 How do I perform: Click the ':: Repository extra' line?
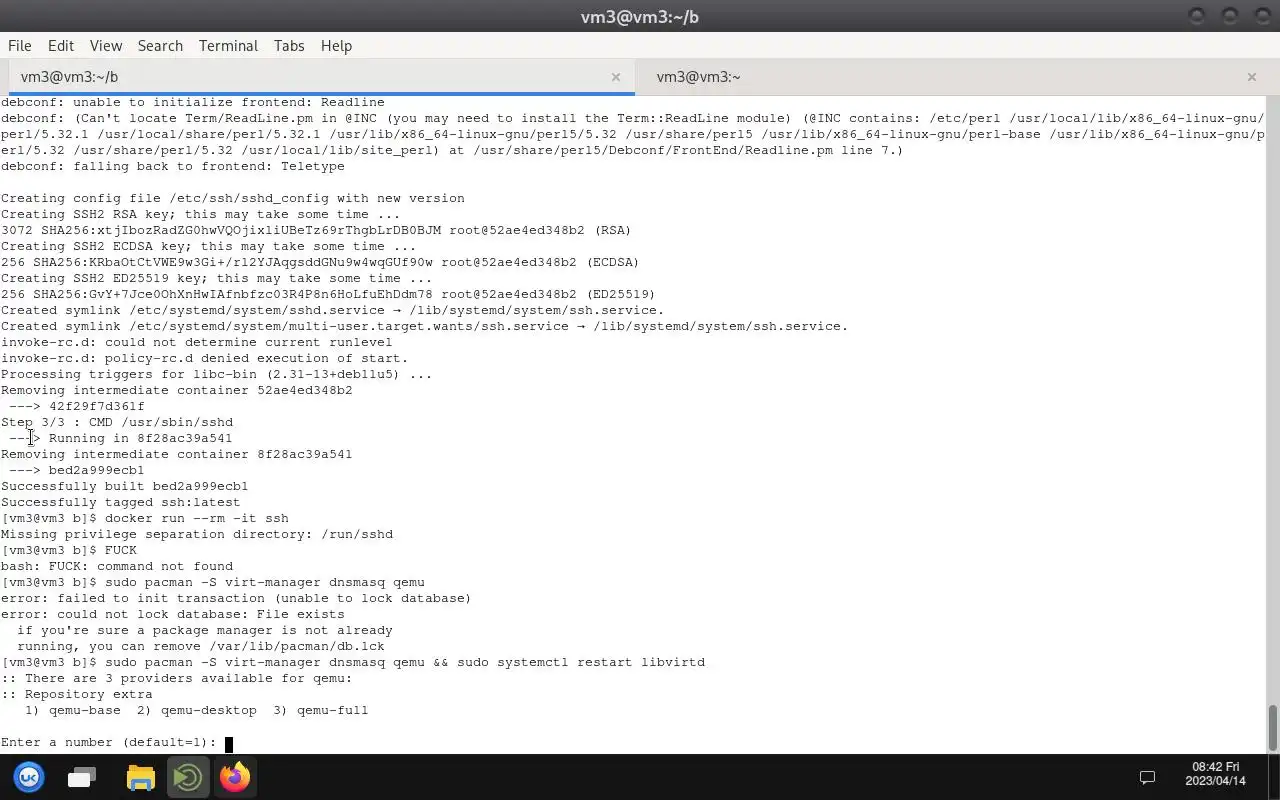point(77,694)
